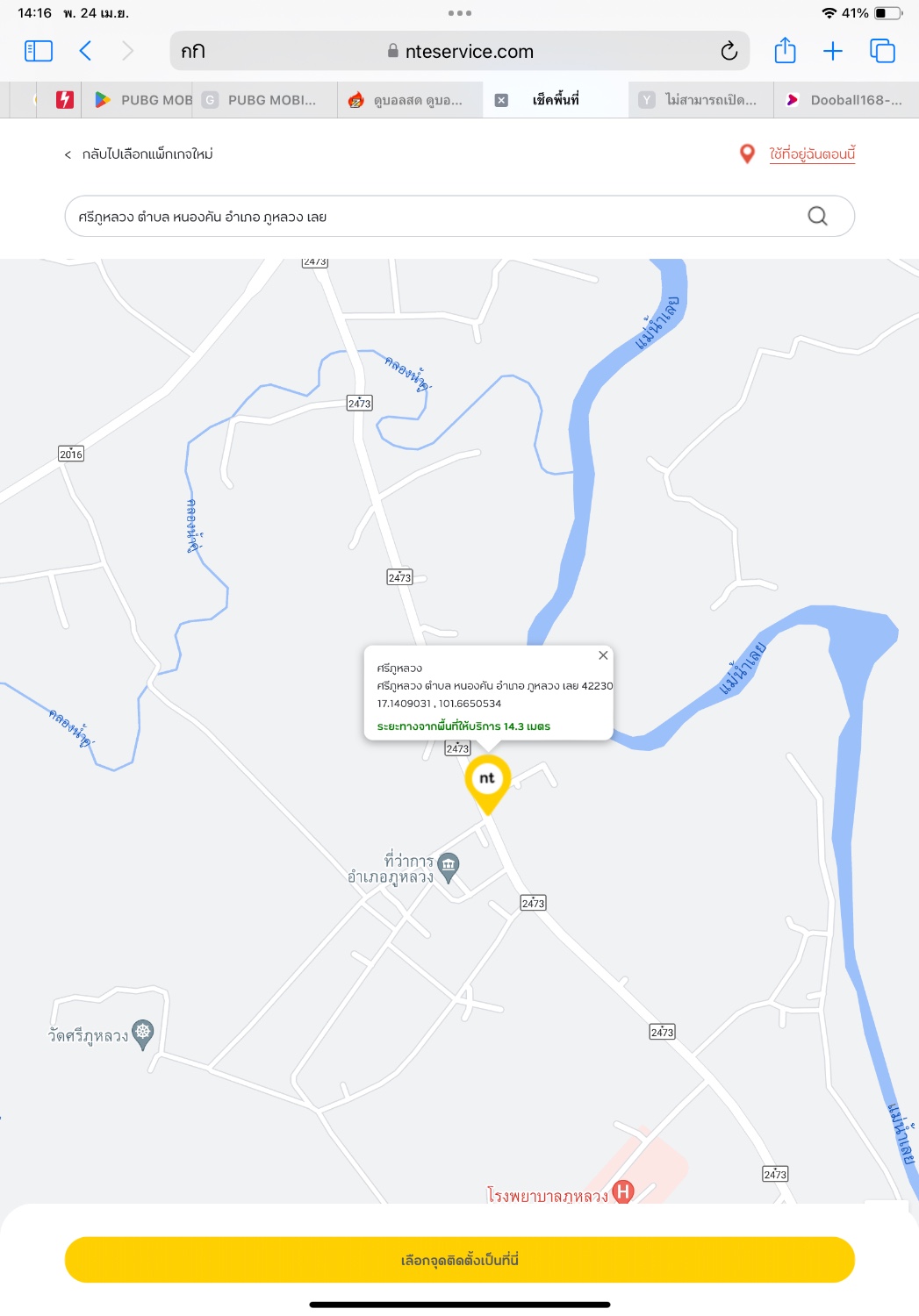Show all open tabs overview
Image resolution: width=919 pixels, height=1316 pixels.
(882, 51)
